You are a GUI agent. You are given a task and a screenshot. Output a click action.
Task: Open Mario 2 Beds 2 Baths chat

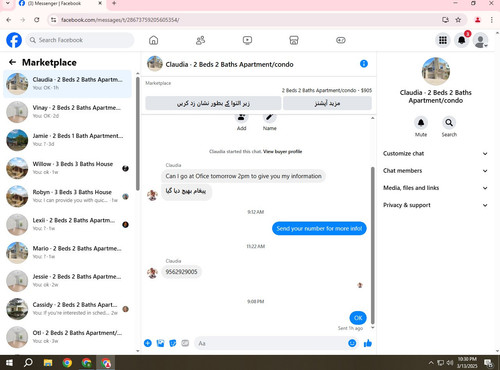tap(67, 252)
